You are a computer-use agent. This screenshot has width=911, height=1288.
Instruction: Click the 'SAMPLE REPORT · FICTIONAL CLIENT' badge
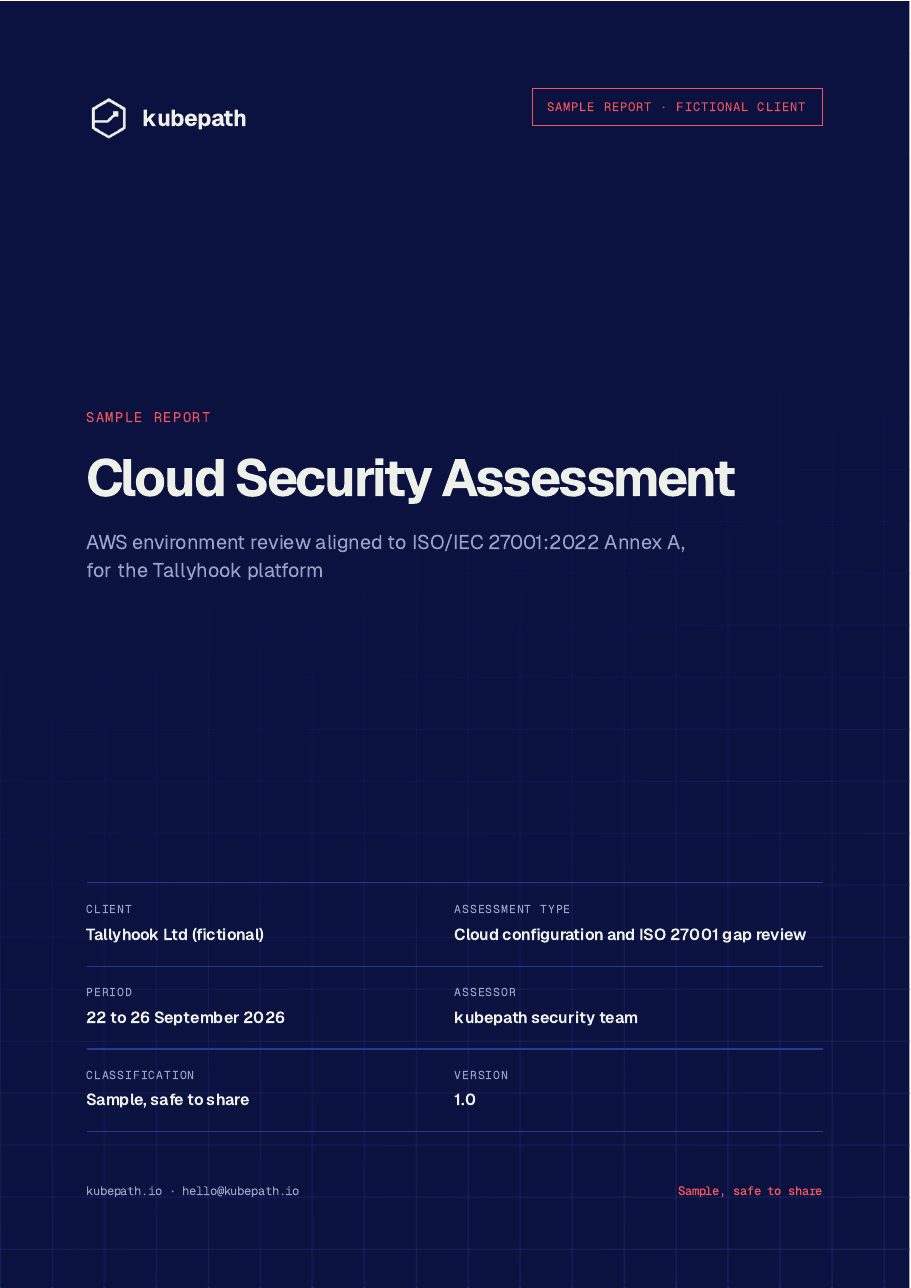[x=677, y=107]
